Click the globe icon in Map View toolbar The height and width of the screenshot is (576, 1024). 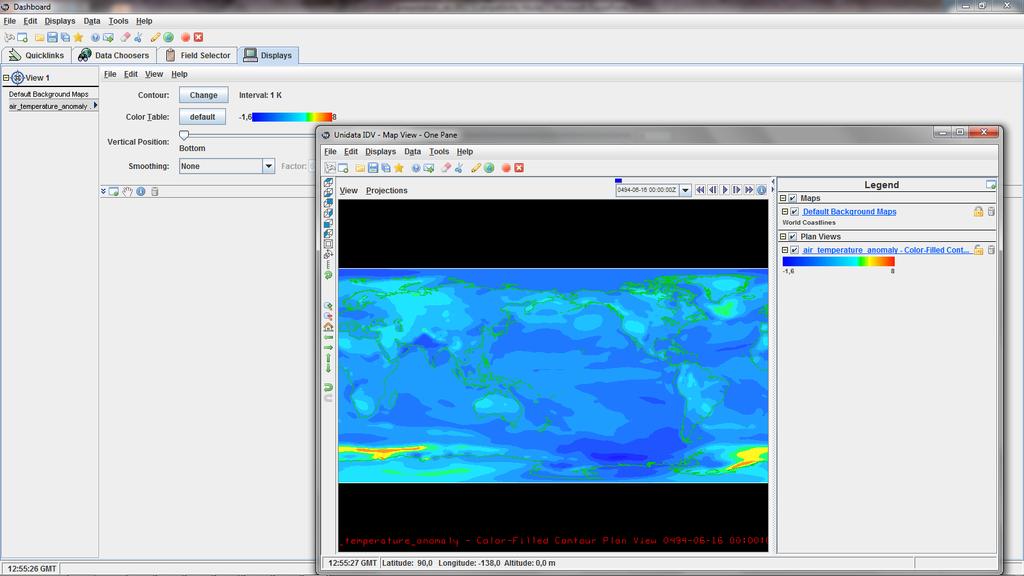(x=489, y=168)
